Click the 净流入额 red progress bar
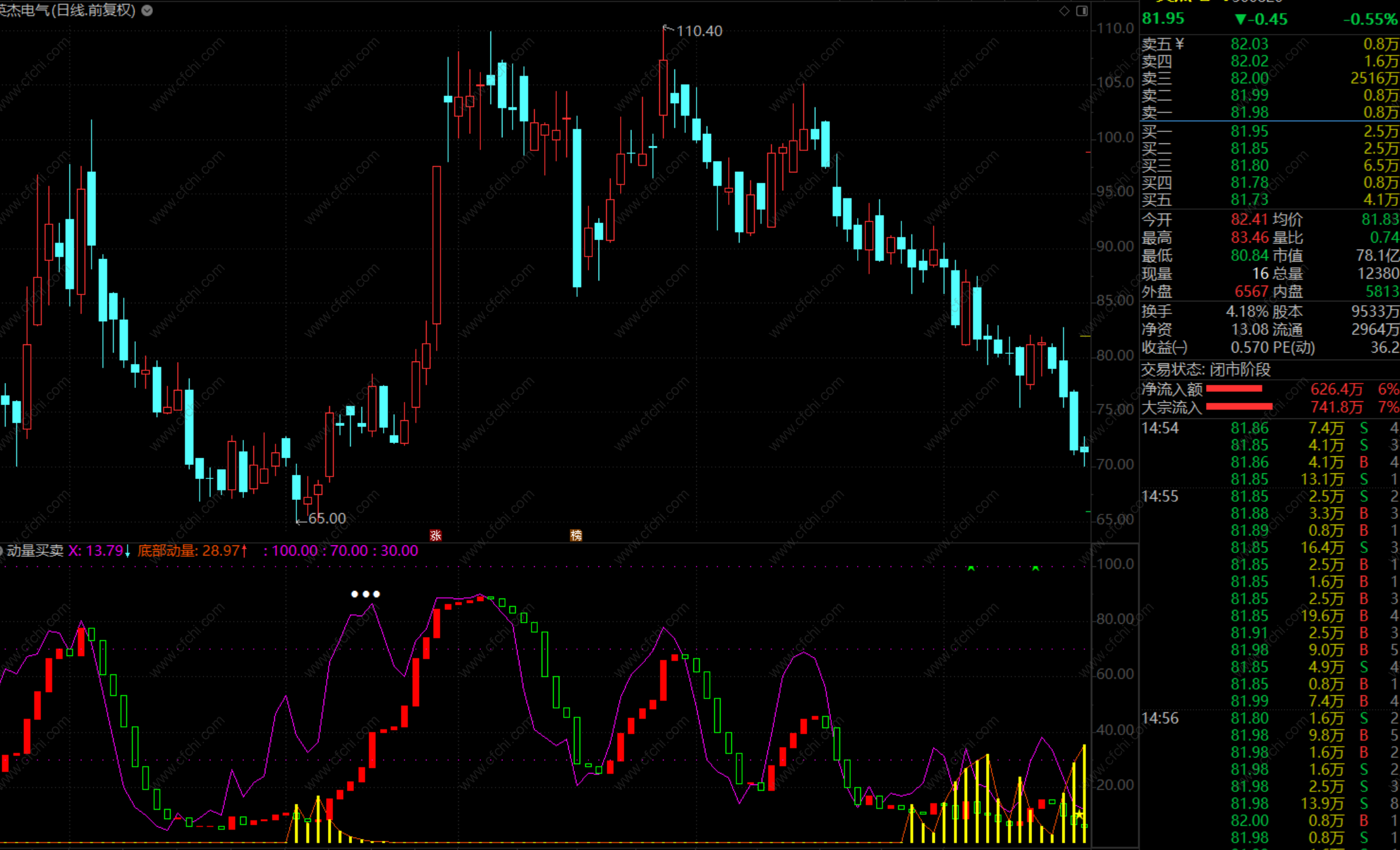The image size is (1400, 850). point(1234,389)
